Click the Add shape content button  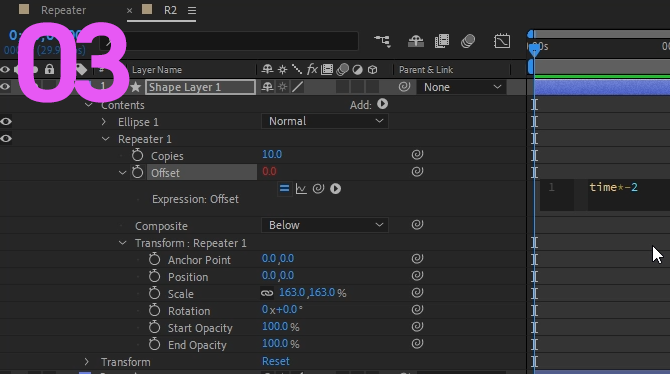coord(382,104)
